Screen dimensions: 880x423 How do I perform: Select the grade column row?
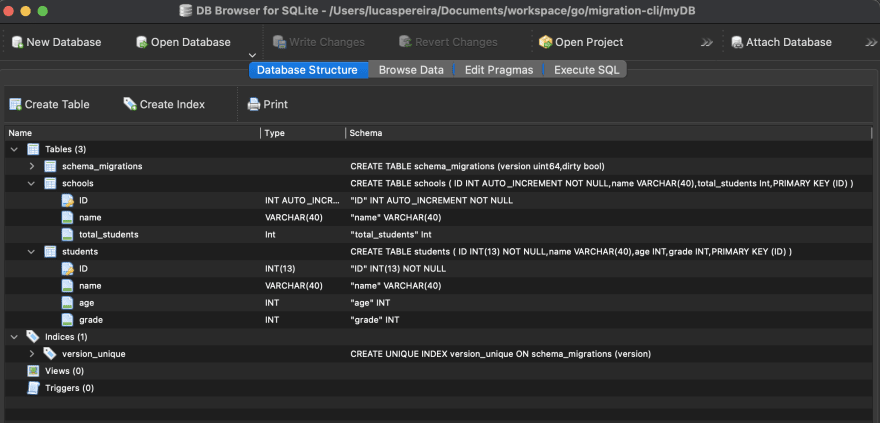439,320
